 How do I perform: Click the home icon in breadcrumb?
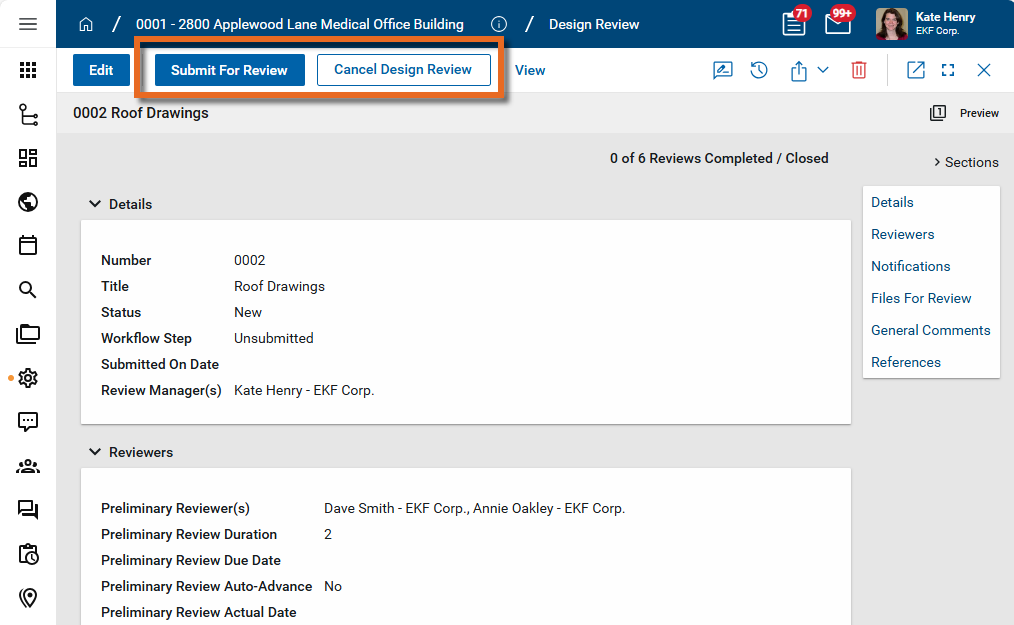[86, 24]
